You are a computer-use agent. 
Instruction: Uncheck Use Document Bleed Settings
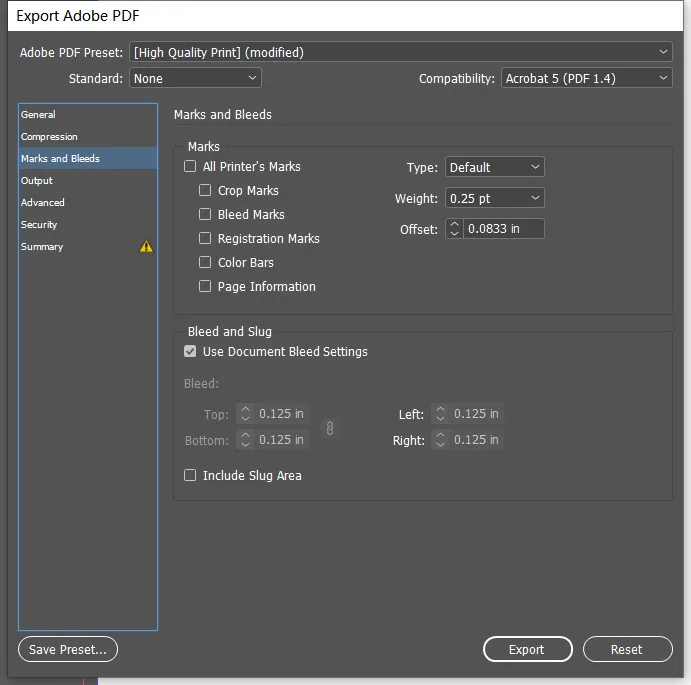point(190,351)
